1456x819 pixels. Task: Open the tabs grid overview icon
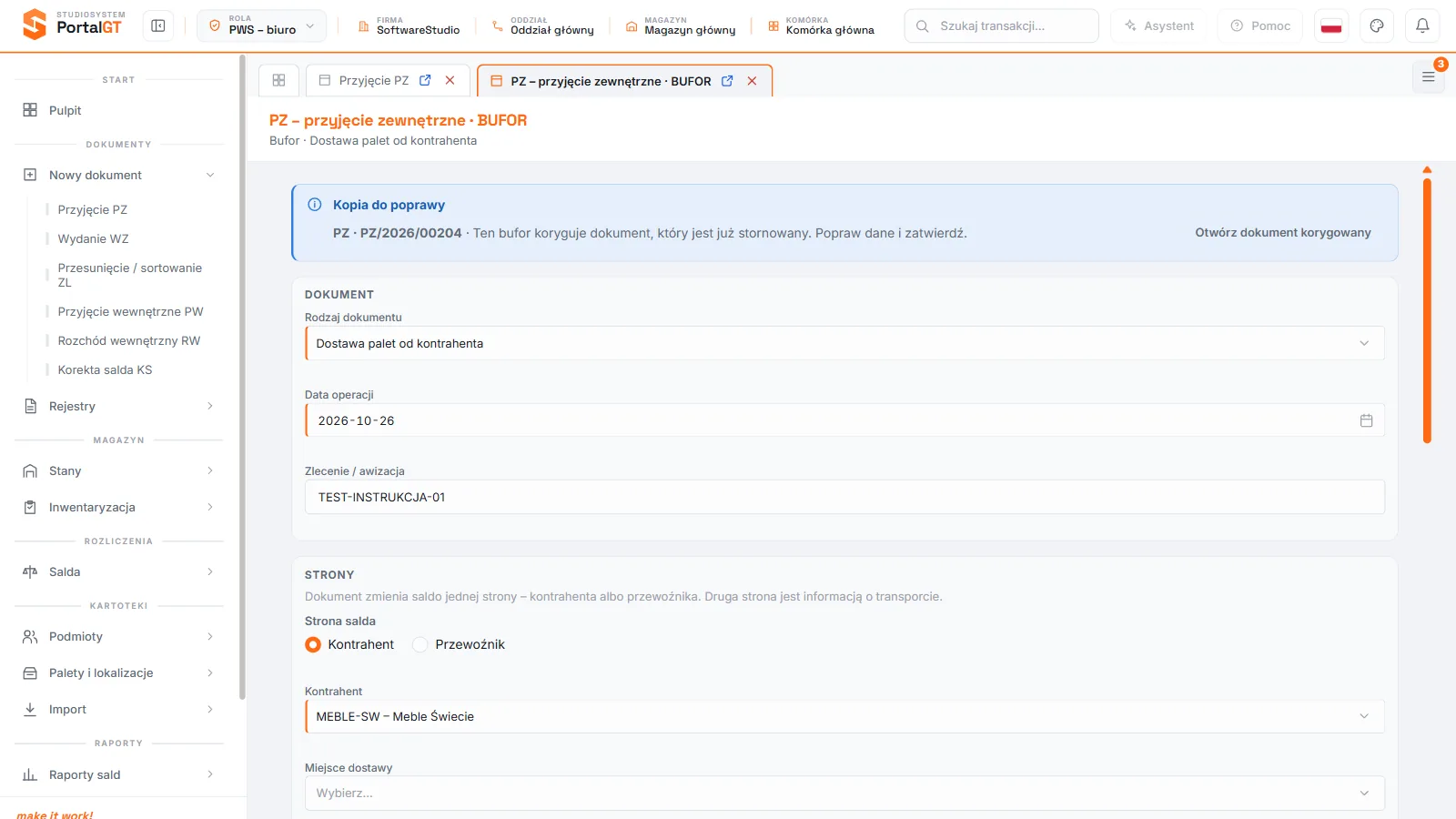279,80
